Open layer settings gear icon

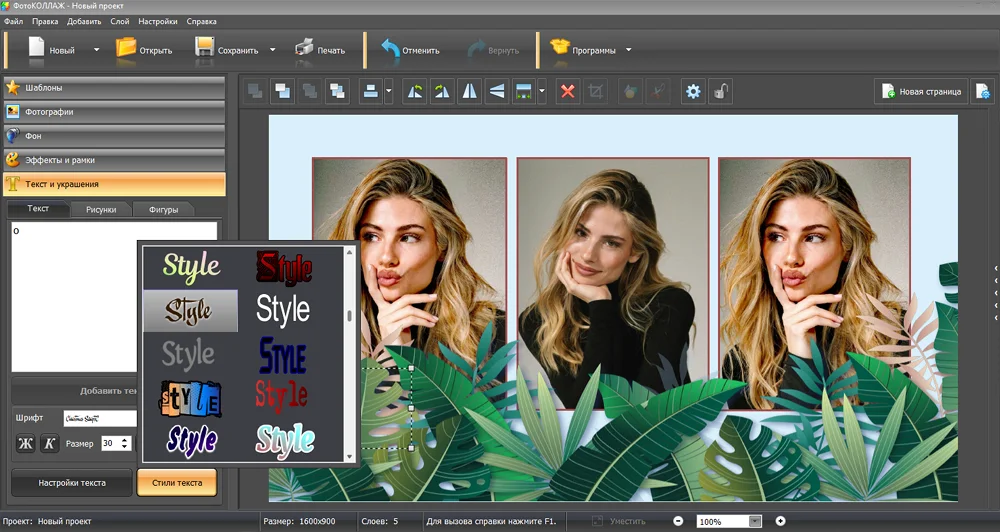point(693,92)
